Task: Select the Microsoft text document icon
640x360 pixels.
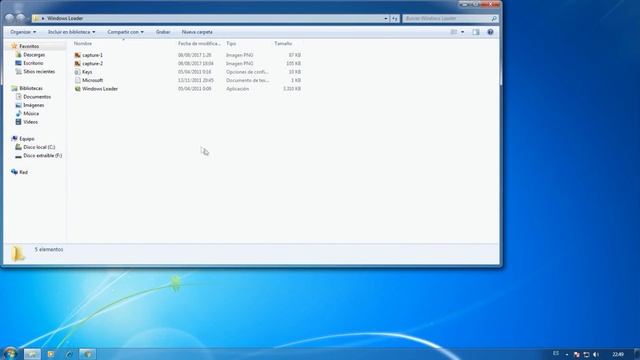Action: pyautogui.click(x=78, y=80)
